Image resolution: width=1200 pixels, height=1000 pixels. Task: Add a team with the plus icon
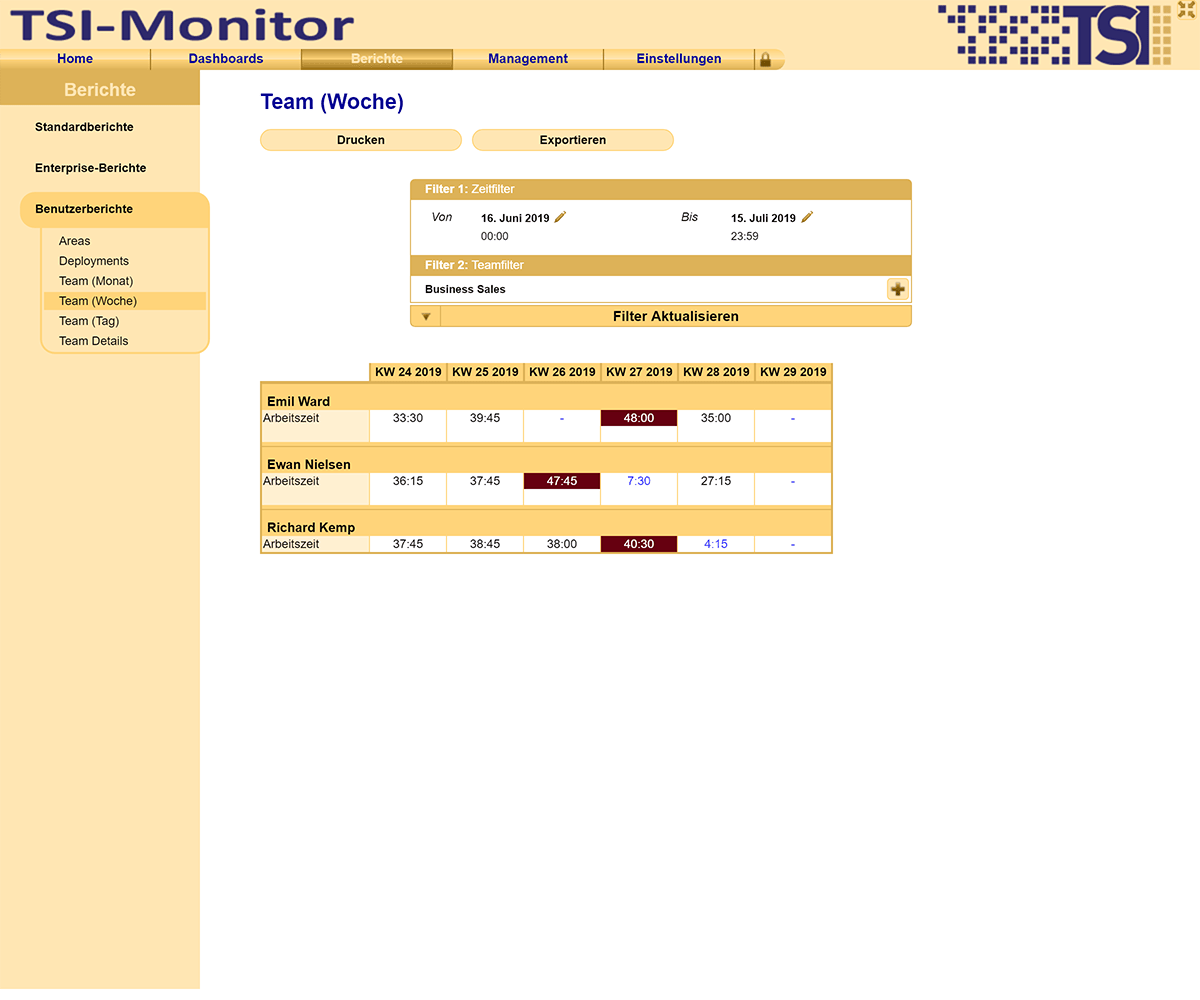897,290
